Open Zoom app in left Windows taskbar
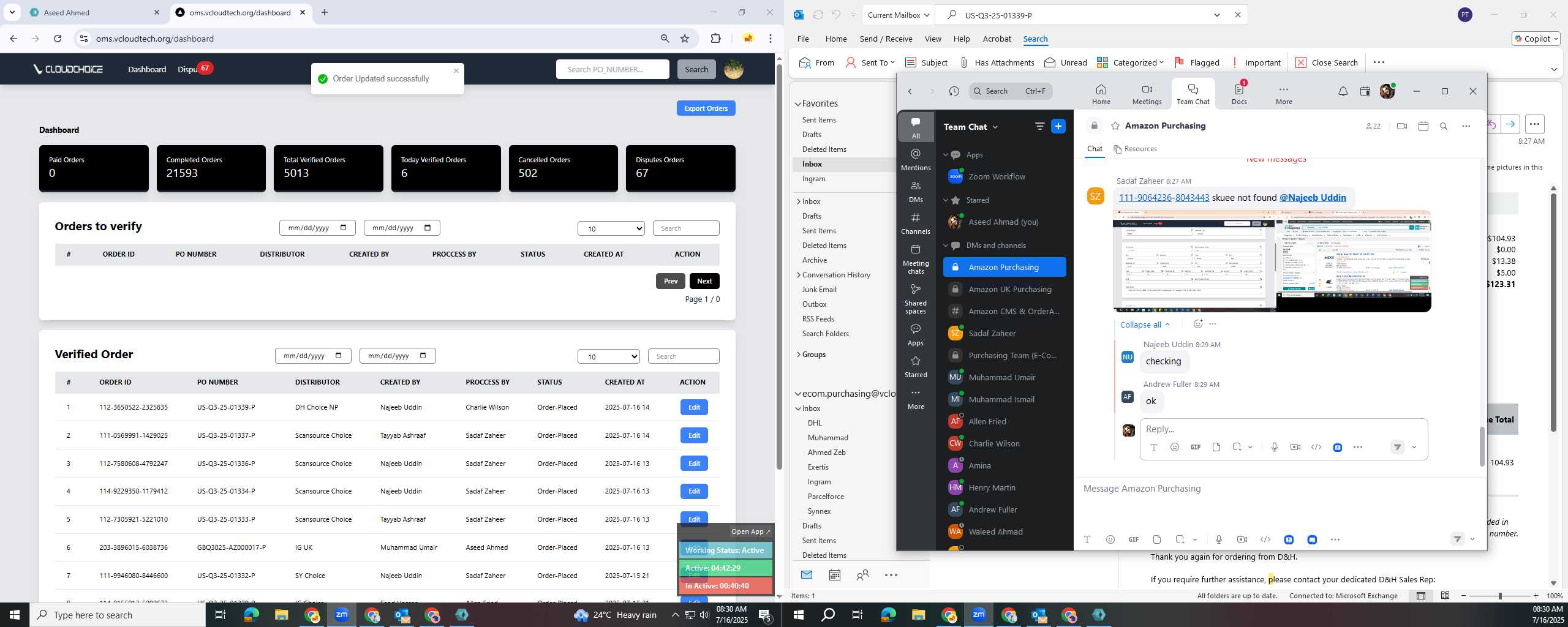 [x=341, y=615]
